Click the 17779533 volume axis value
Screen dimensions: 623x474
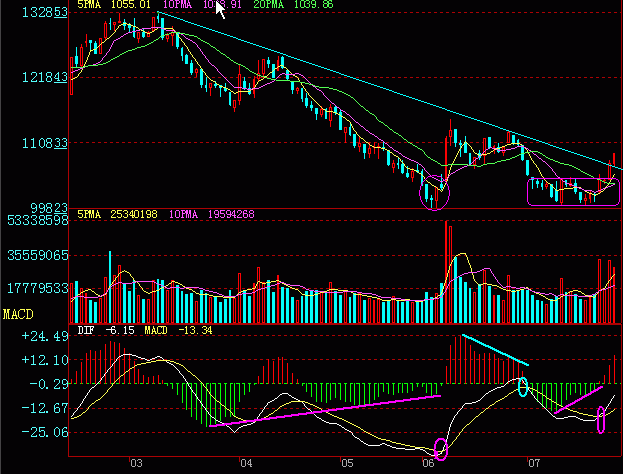[38, 288]
